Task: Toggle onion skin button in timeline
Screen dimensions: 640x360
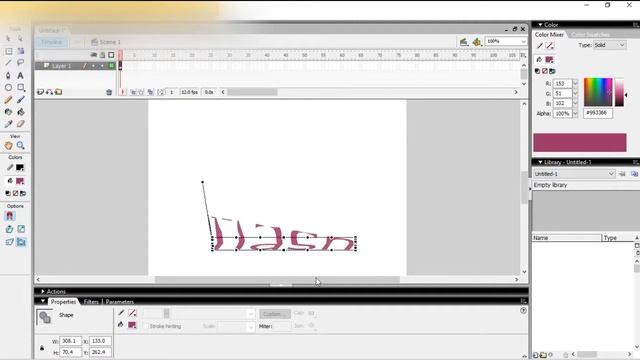Action: coord(133,92)
